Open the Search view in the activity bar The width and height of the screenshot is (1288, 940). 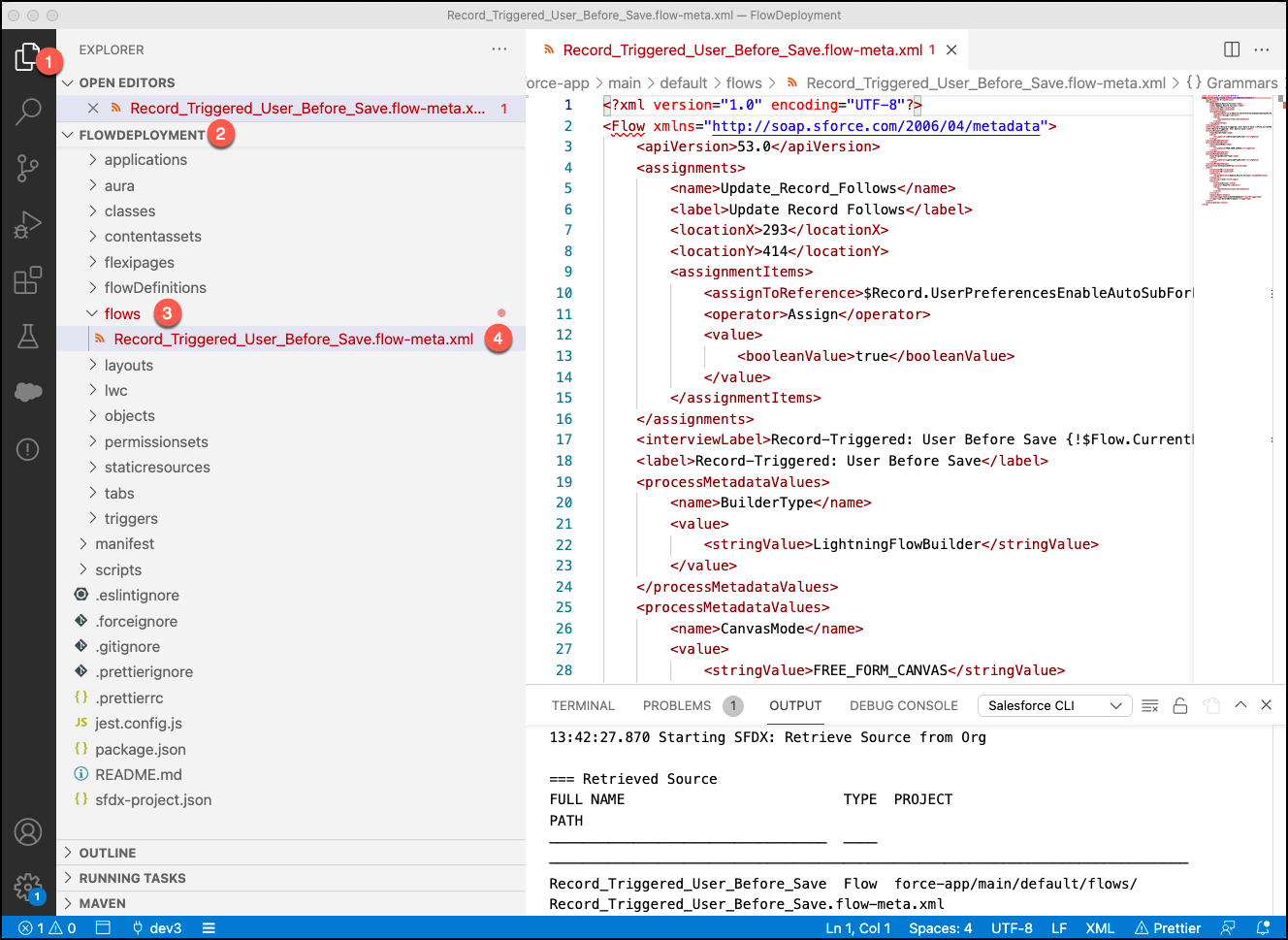pos(28,112)
